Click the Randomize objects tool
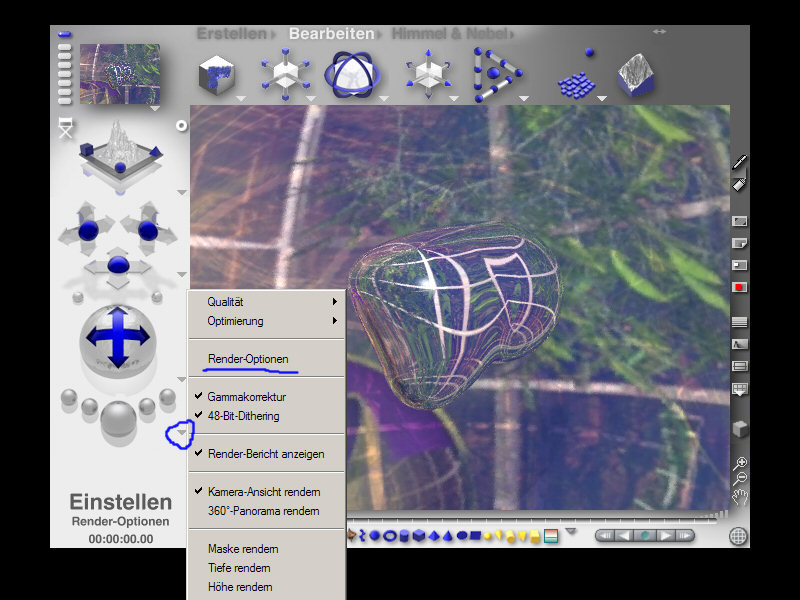800x600 pixels. [577, 76]
